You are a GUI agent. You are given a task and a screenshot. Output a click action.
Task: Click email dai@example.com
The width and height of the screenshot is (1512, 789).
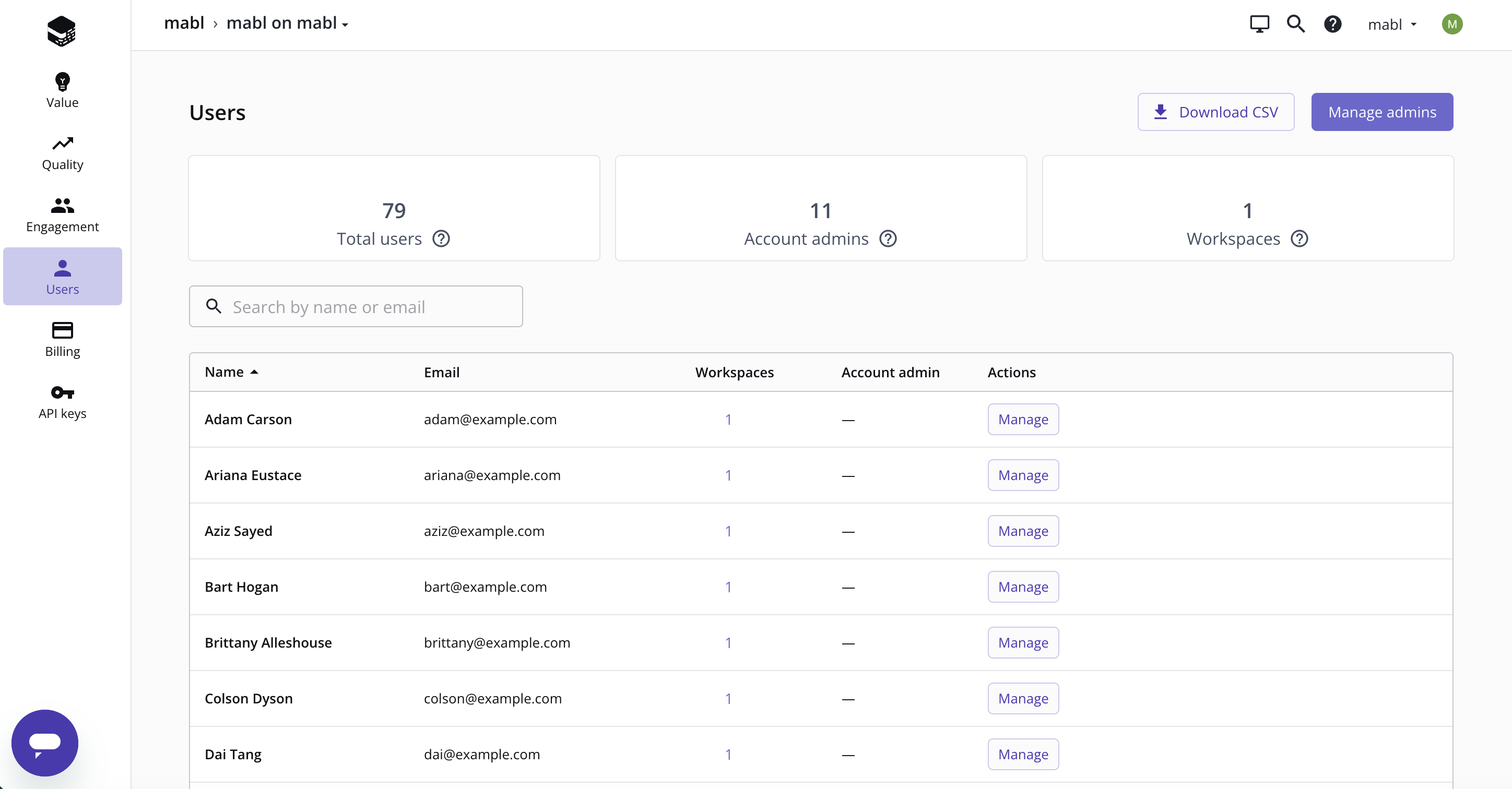(x=482, y=754)
